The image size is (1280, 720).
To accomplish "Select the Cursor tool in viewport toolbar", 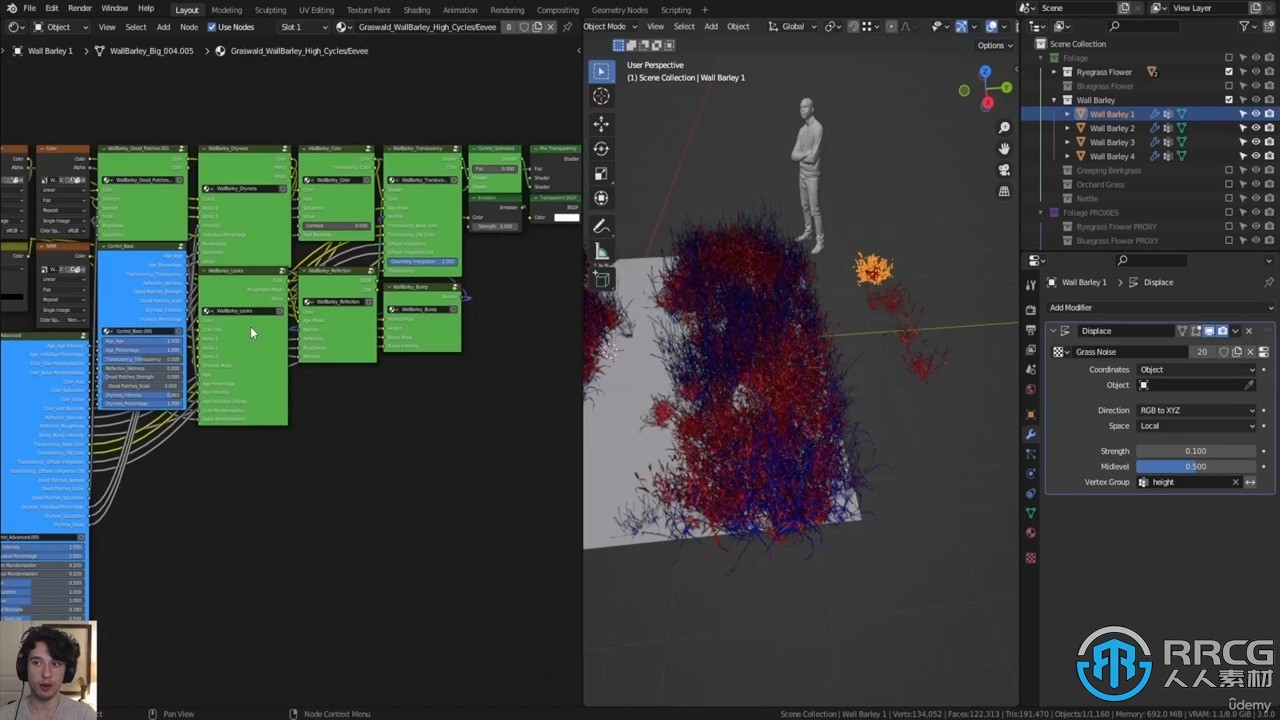I will (601, 96).
